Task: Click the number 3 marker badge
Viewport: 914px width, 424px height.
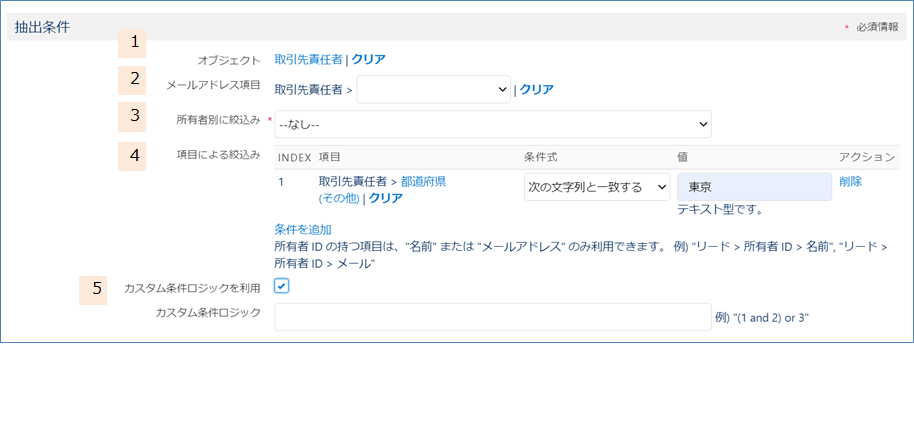Action: (132, 116)
